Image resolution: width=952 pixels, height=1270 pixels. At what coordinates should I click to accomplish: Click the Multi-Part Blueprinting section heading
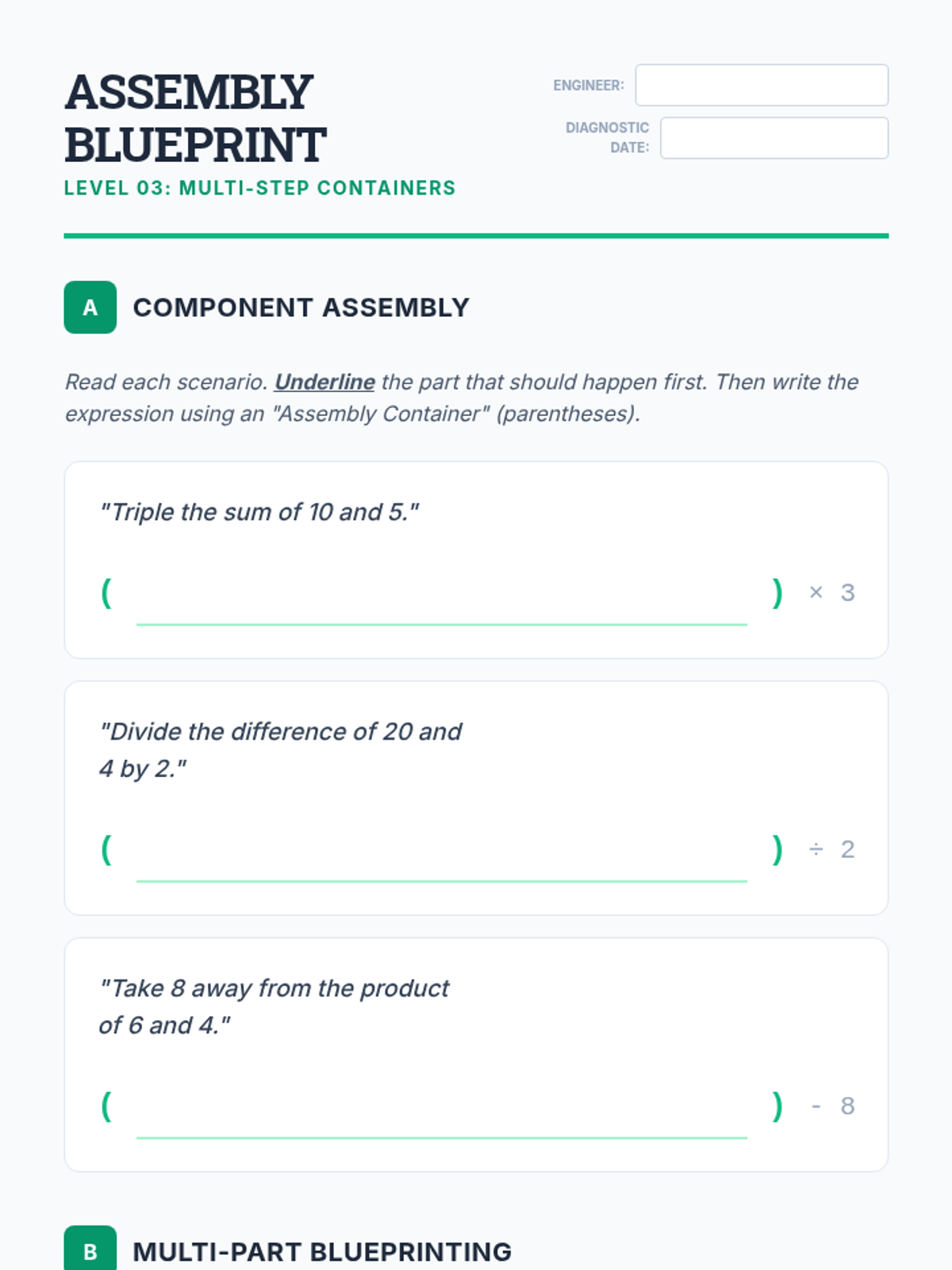(322, 1252)
